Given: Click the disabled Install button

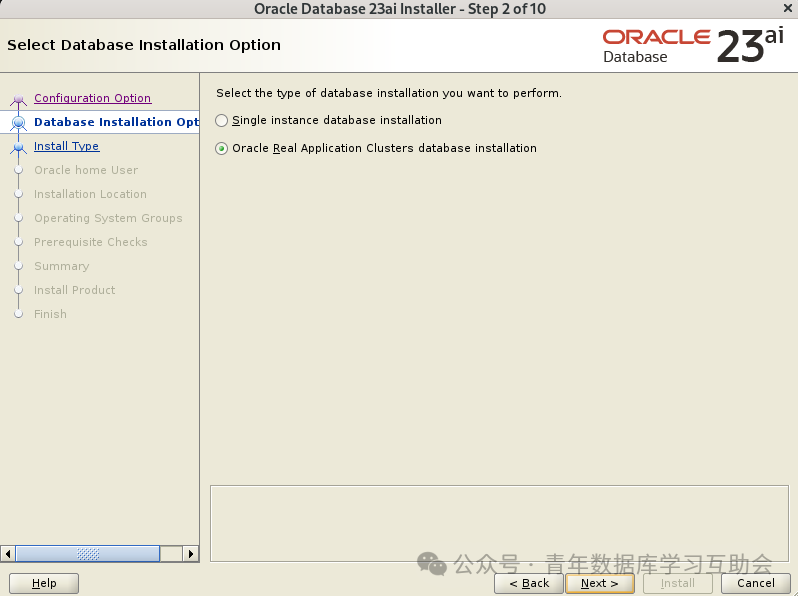Looking at the screenshot, I should pos(677,583).
